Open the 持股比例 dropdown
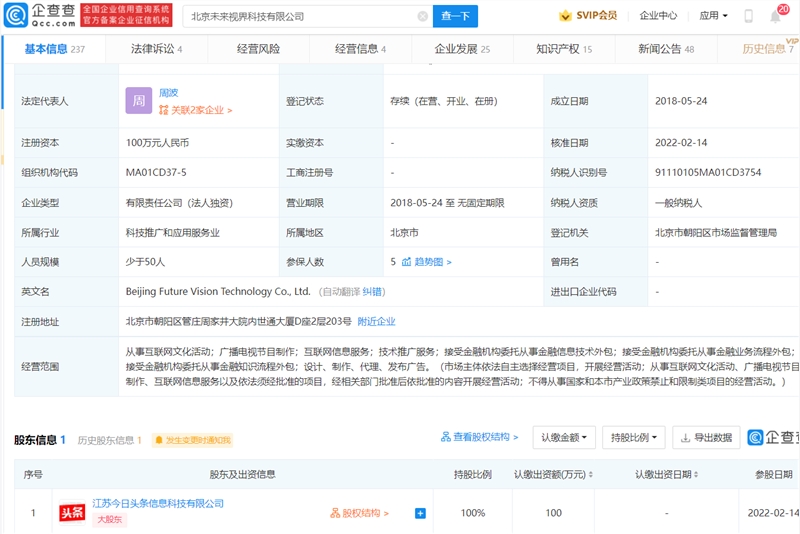This screenshot has height=534, width=800. coord(634,437)
